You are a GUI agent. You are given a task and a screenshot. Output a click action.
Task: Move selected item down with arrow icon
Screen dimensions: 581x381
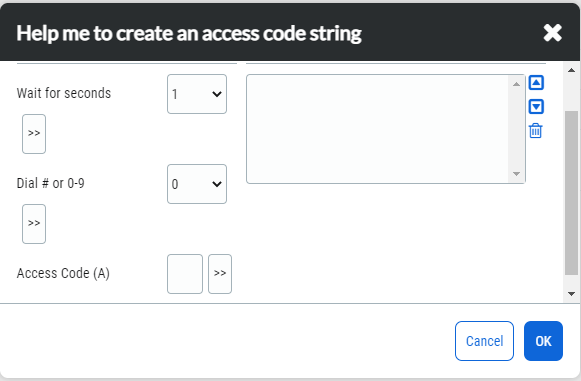click(x=536, y=107)
